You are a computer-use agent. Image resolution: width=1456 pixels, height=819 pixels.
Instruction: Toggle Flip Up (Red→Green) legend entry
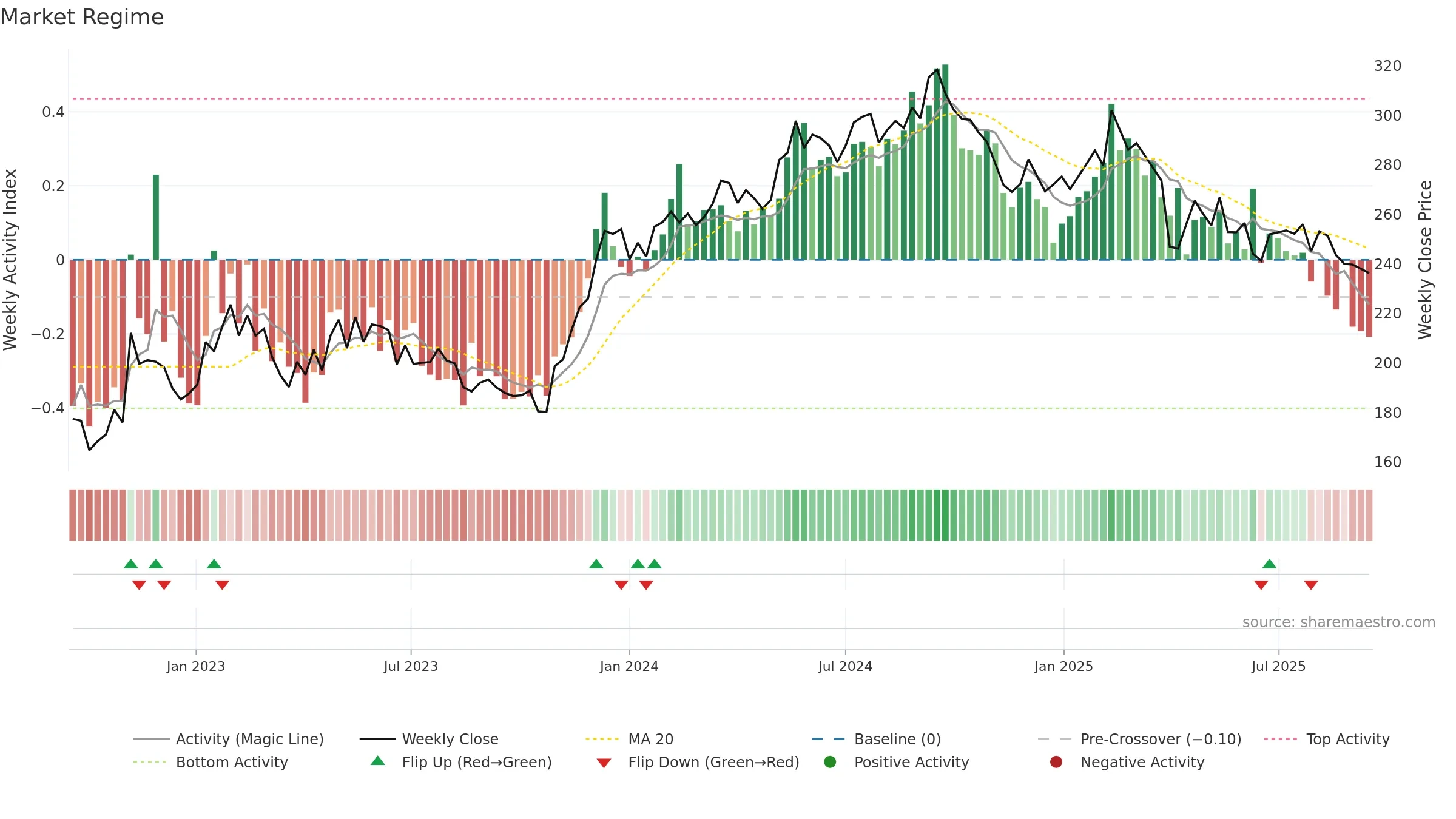(x=461, y=762)
